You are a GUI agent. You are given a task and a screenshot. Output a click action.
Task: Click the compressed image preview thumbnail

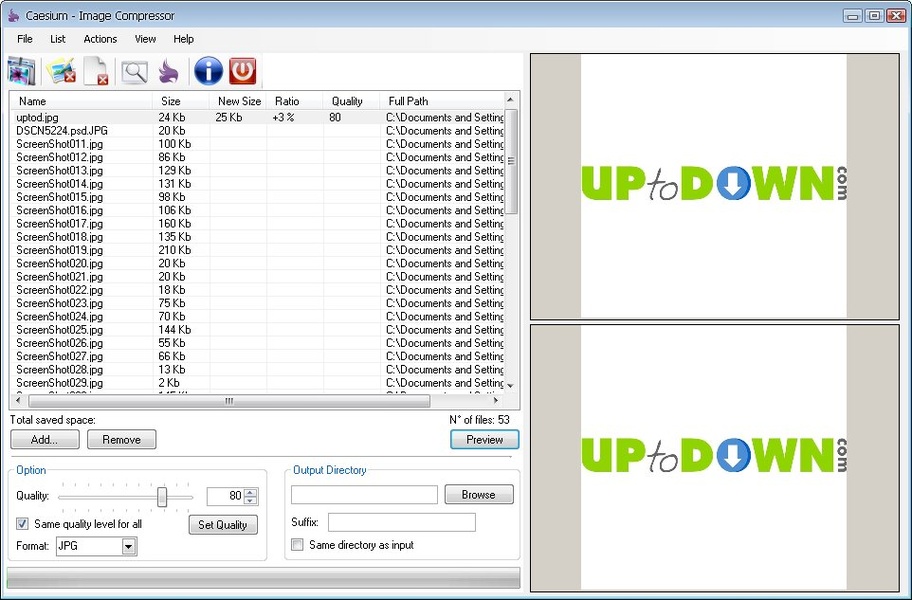coord(714,458)
